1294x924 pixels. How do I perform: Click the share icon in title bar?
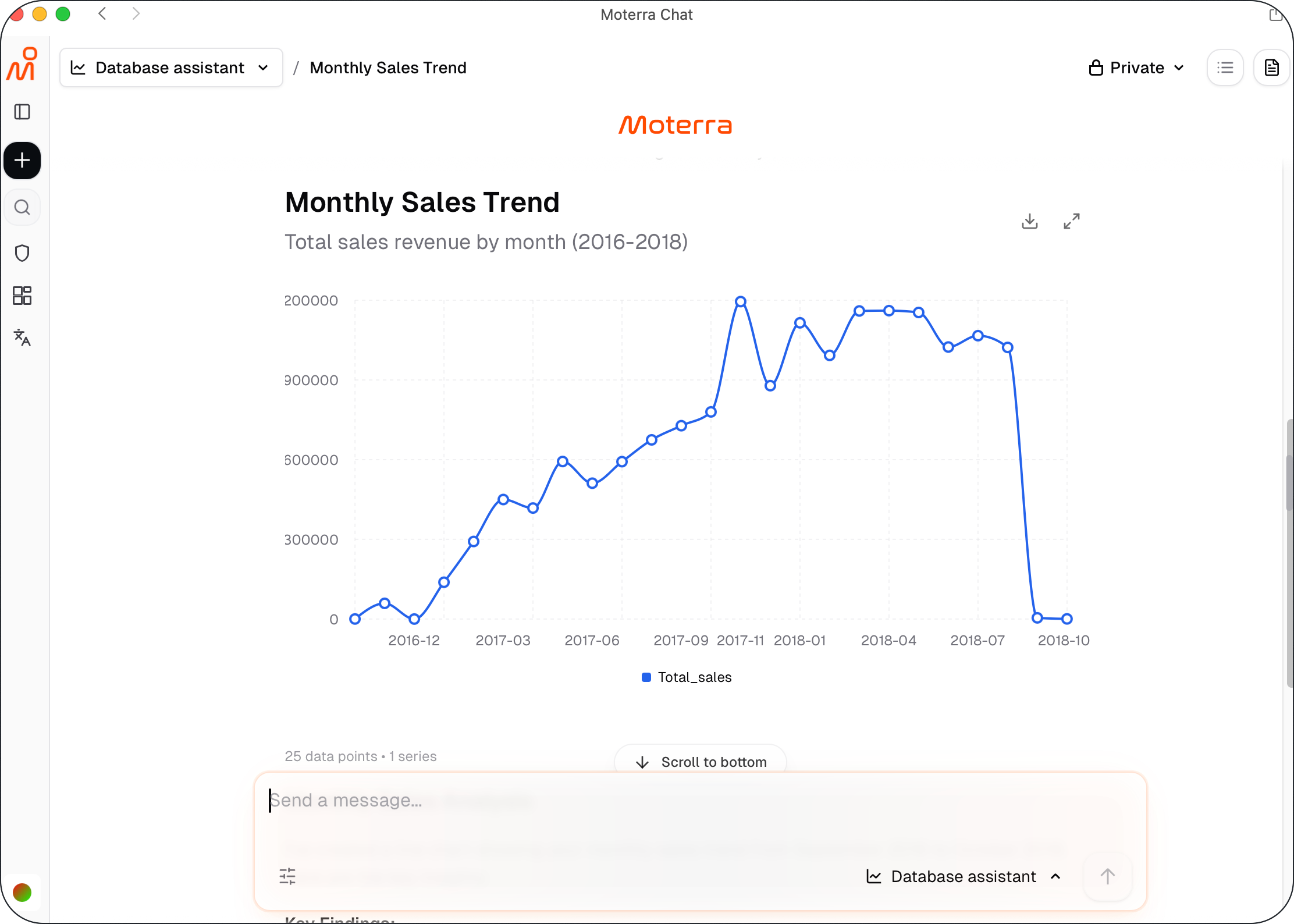pos(1275,14)
